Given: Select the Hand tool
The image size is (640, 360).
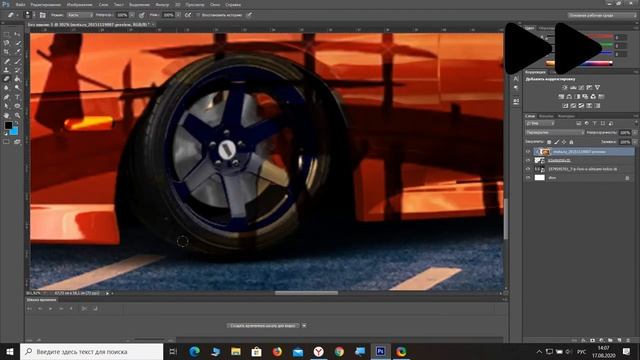Looking at the screenshot, I should [7, 115].
